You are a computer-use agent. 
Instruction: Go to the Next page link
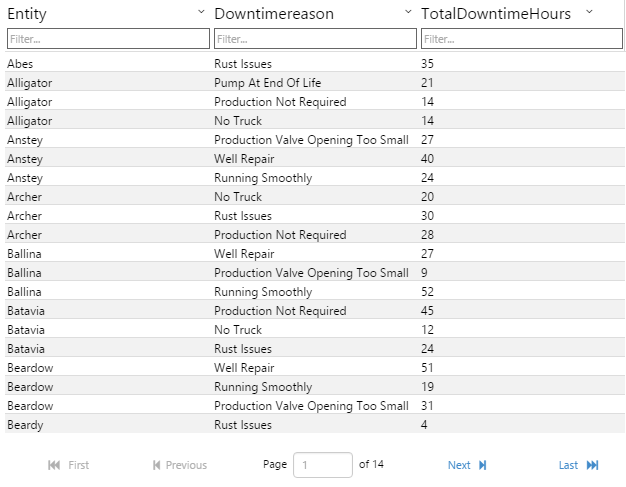coord(459,465)
